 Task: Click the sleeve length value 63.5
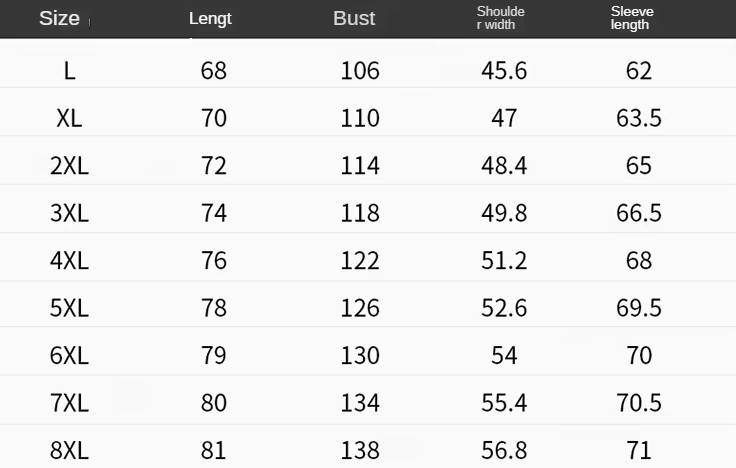[x=639, y=118]
